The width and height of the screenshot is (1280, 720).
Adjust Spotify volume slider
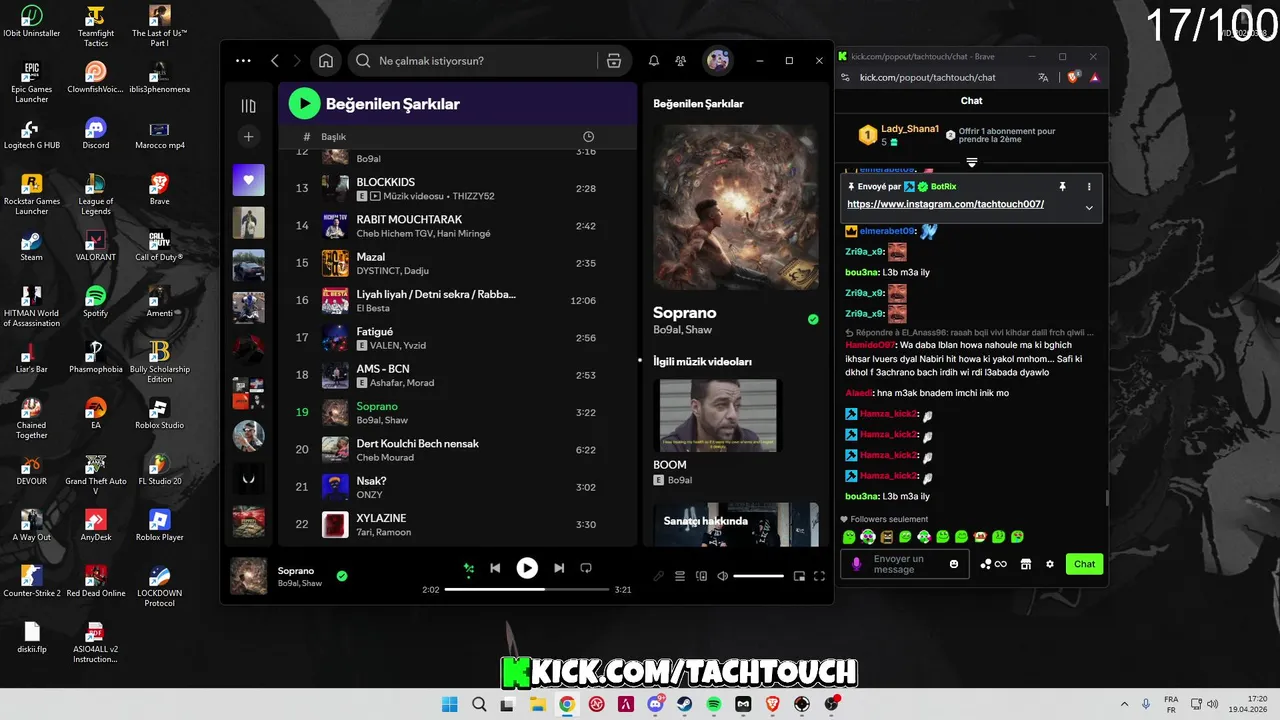[x=758, y=576]
